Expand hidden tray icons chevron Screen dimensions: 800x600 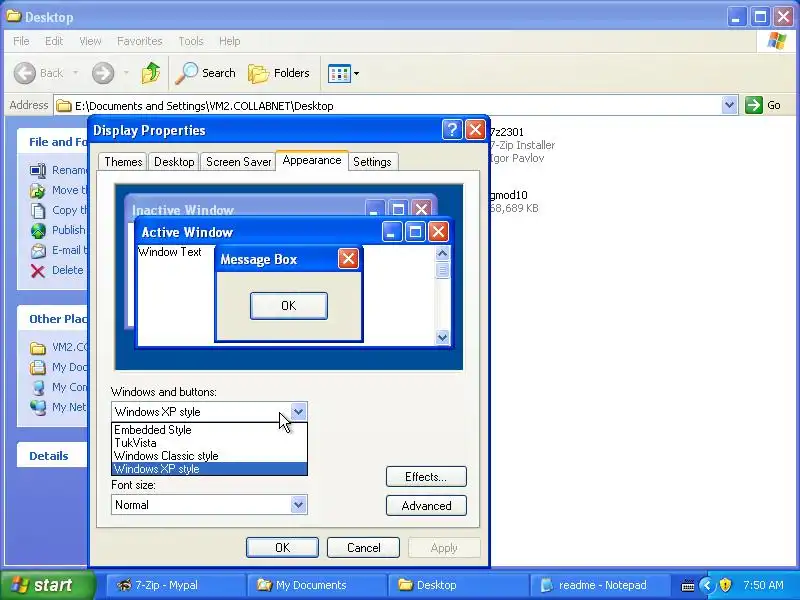[707, 585]
